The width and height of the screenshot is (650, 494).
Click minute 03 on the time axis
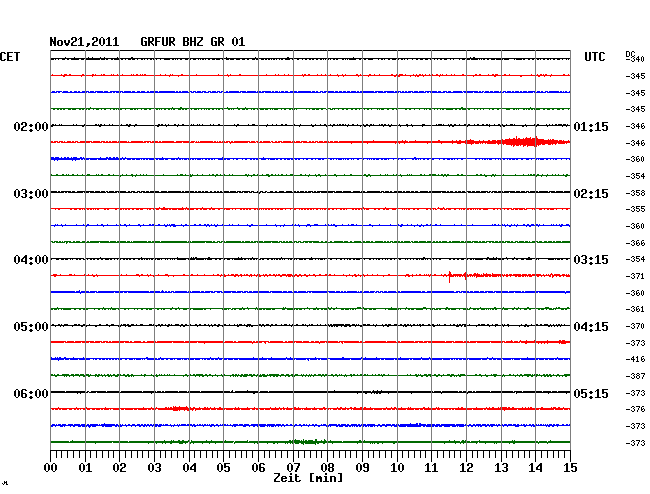154,468
